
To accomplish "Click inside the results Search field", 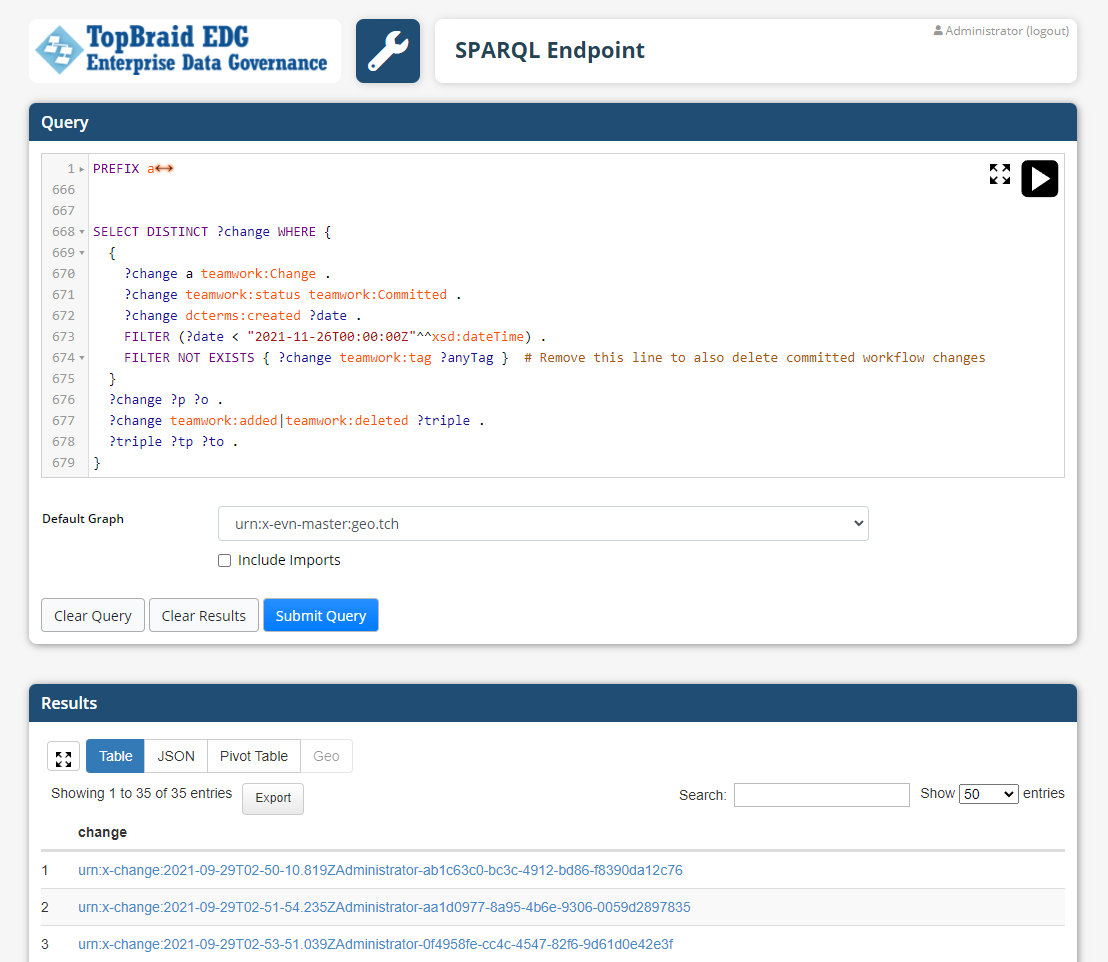I will pyautogui.click(x=821, y=794).
